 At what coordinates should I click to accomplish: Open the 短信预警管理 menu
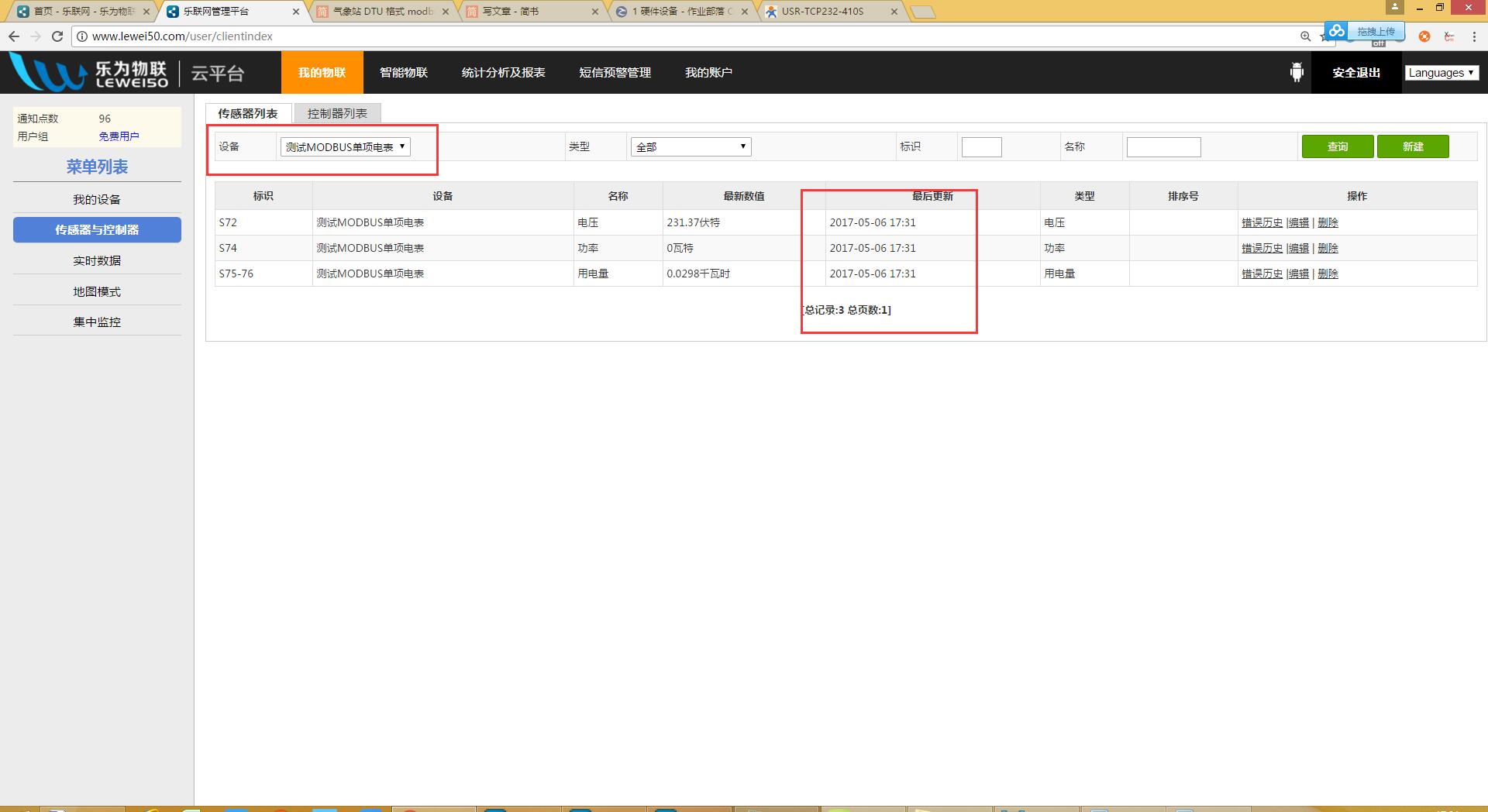click(615, 73)
